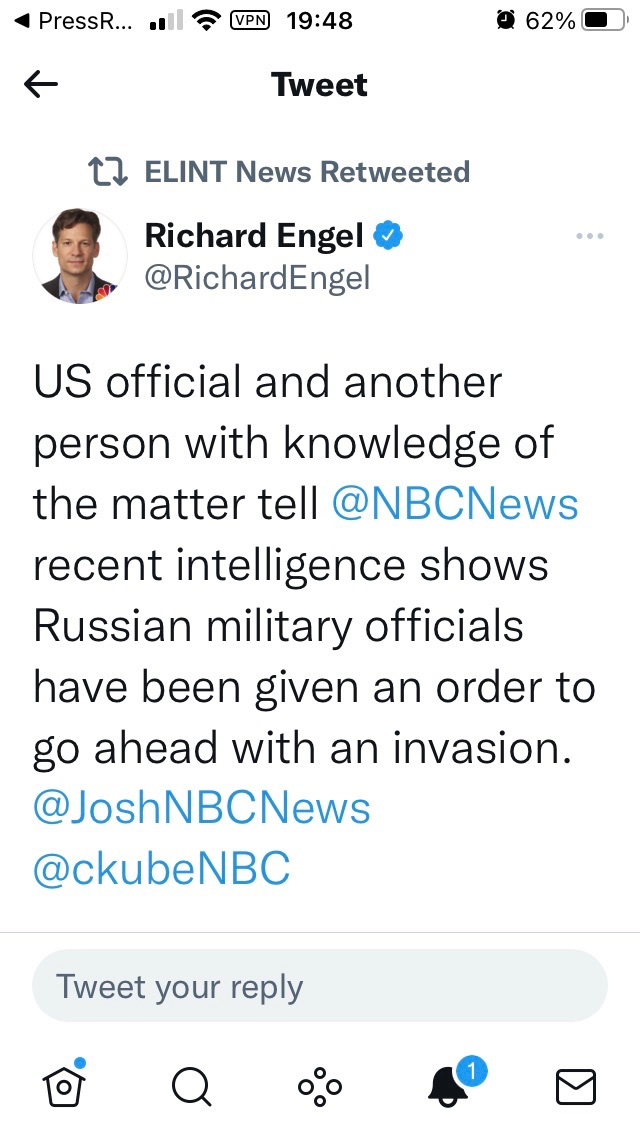Tap the Richard Engel display name
640x1136 pixels.
pyautogui.click(x=254, y=236)
